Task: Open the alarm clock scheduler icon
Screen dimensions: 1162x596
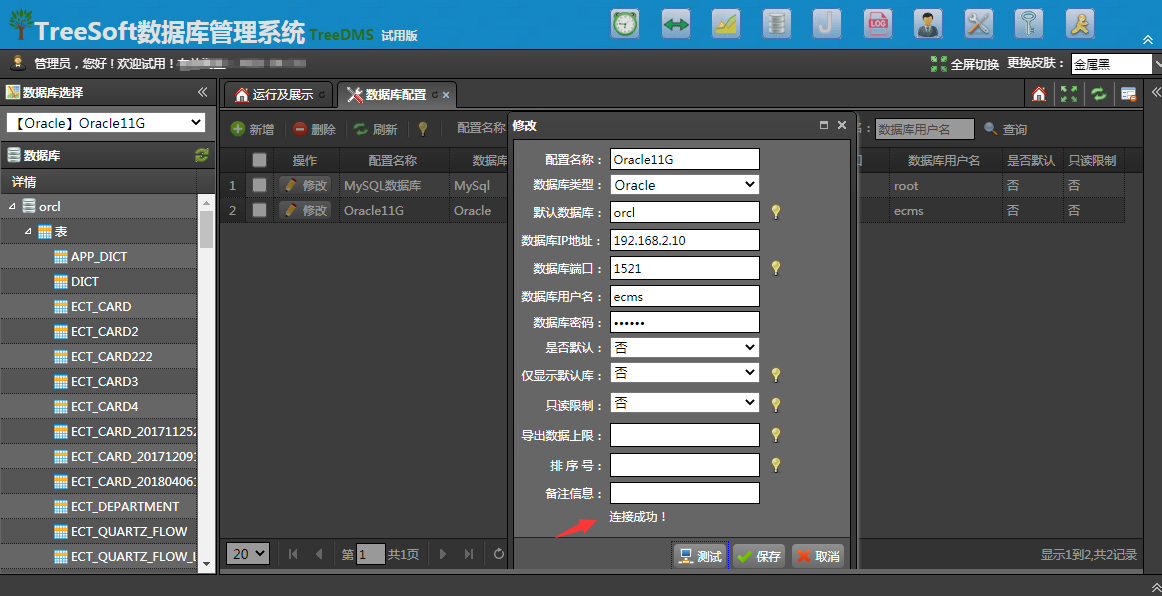Action: tap(625, 24)
